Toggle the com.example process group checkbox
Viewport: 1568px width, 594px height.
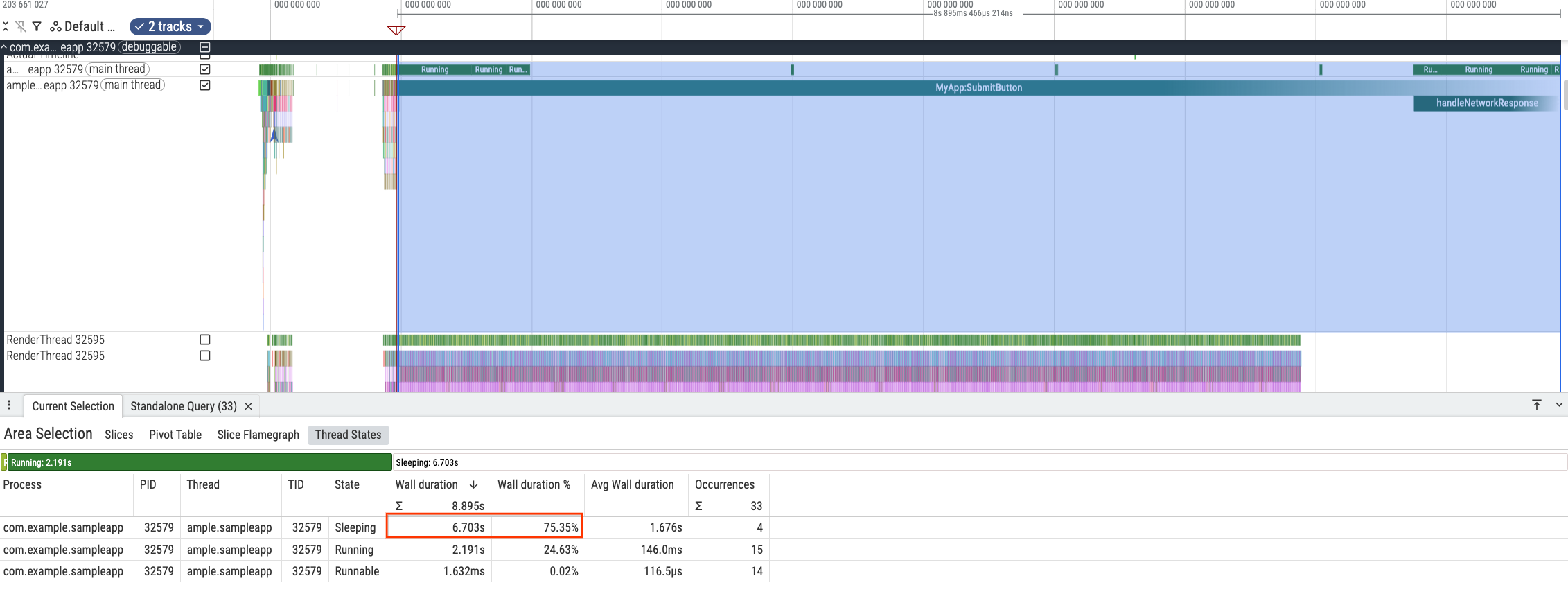204,47
